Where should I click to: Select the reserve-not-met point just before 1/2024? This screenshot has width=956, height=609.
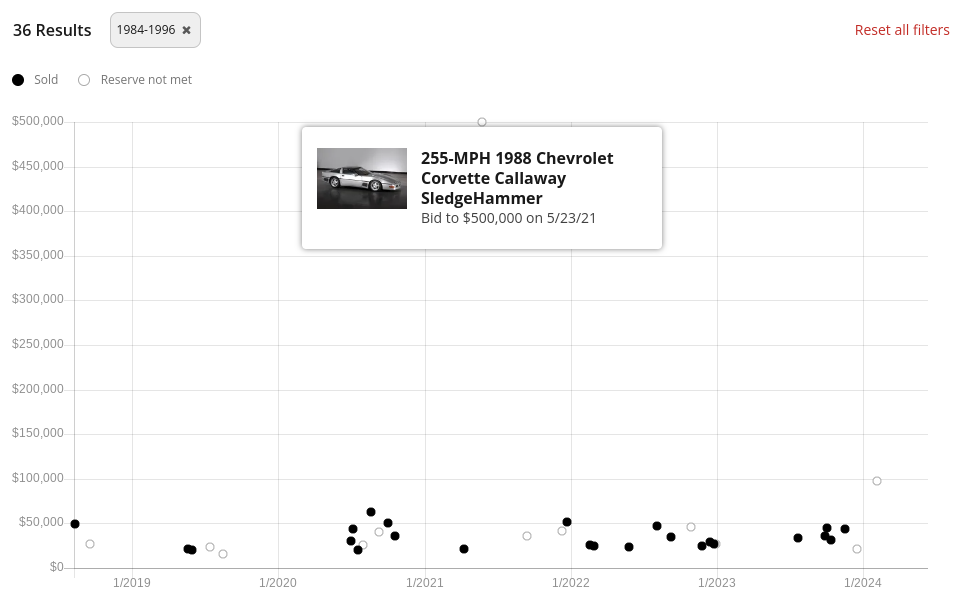point(857,549)
